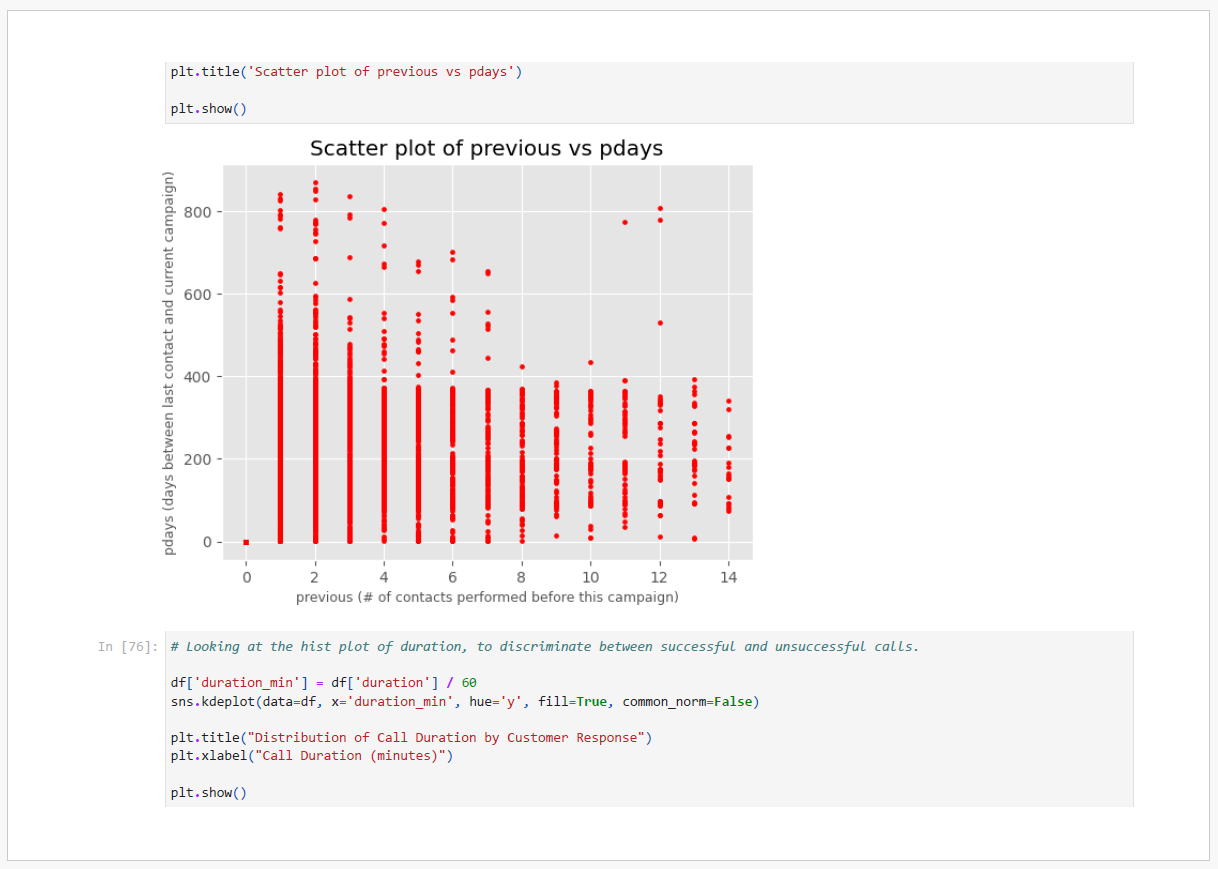The image size is (1218, 869).
Task: Click the plt.xlabel 'Call Duration (minutes)' line
Action: [x=312, y=756]
